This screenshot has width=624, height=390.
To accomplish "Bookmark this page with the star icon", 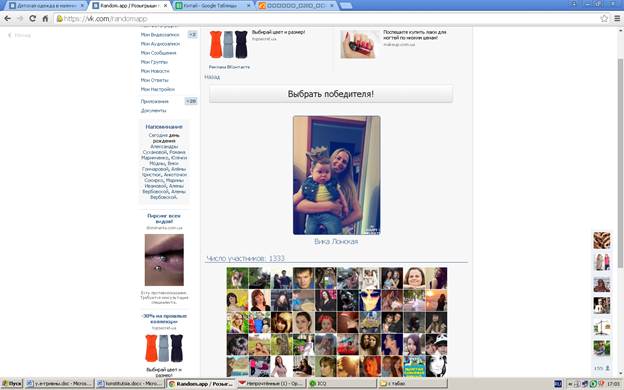I will click(x=604, y=18).
